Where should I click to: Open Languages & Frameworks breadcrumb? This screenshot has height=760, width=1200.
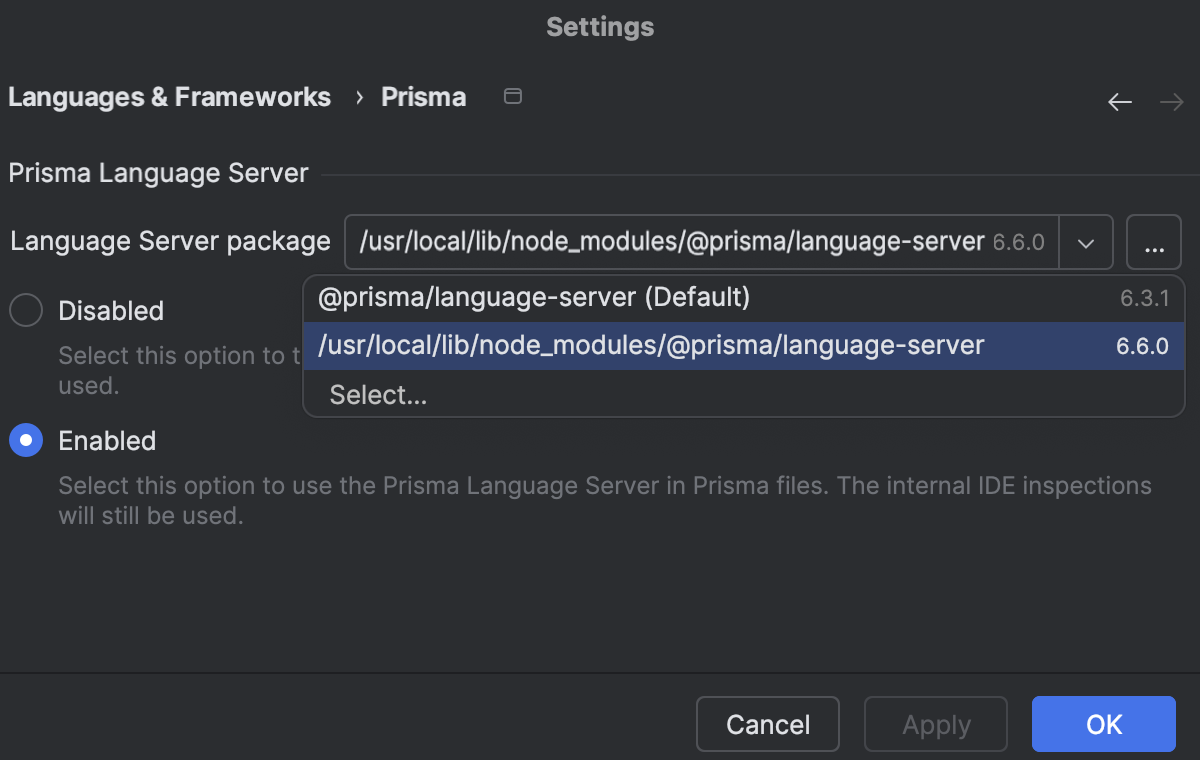[x=169, y=97]
